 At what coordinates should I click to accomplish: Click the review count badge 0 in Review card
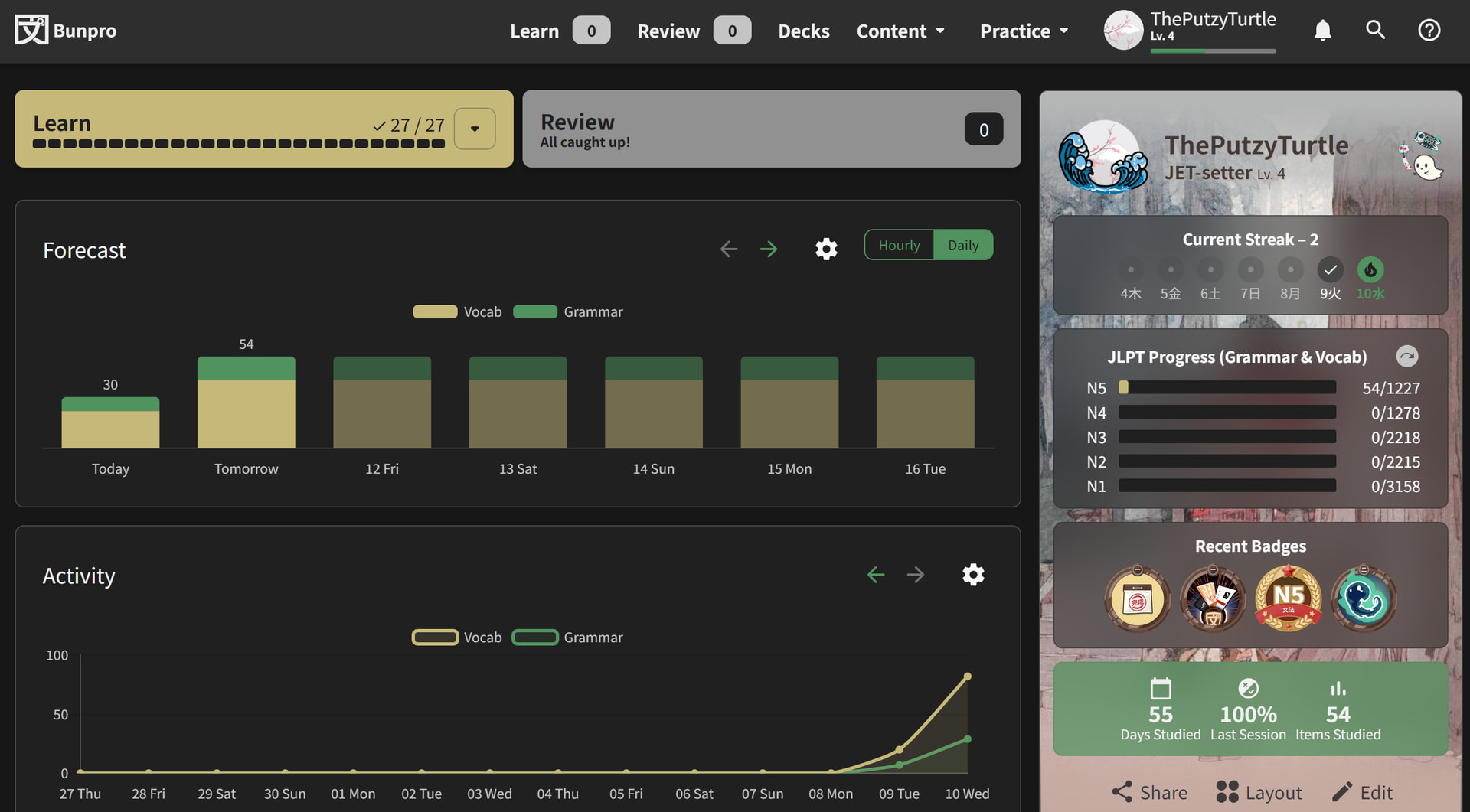pos(984,129)
